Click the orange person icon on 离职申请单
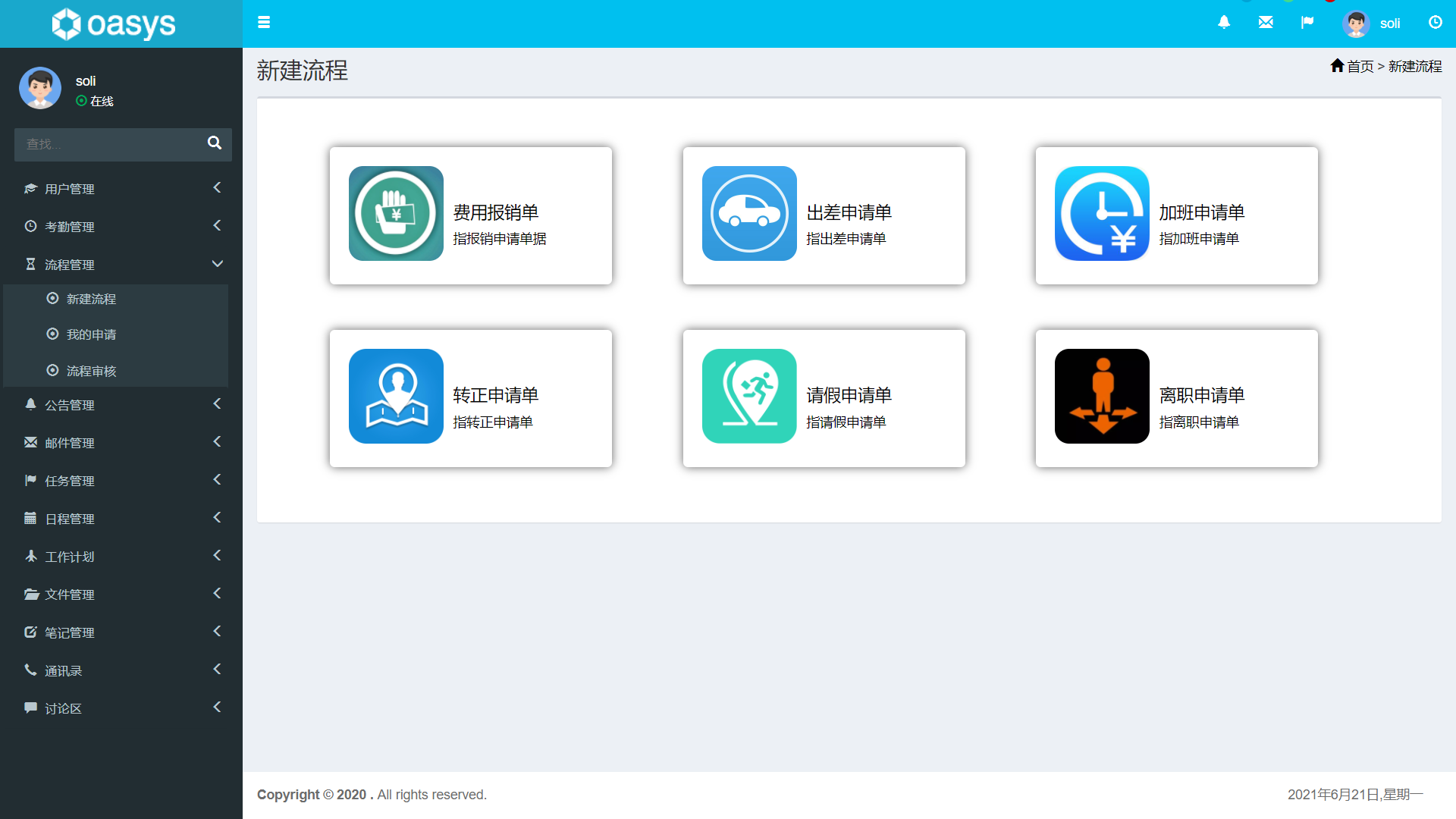 tap(1101, 396)
